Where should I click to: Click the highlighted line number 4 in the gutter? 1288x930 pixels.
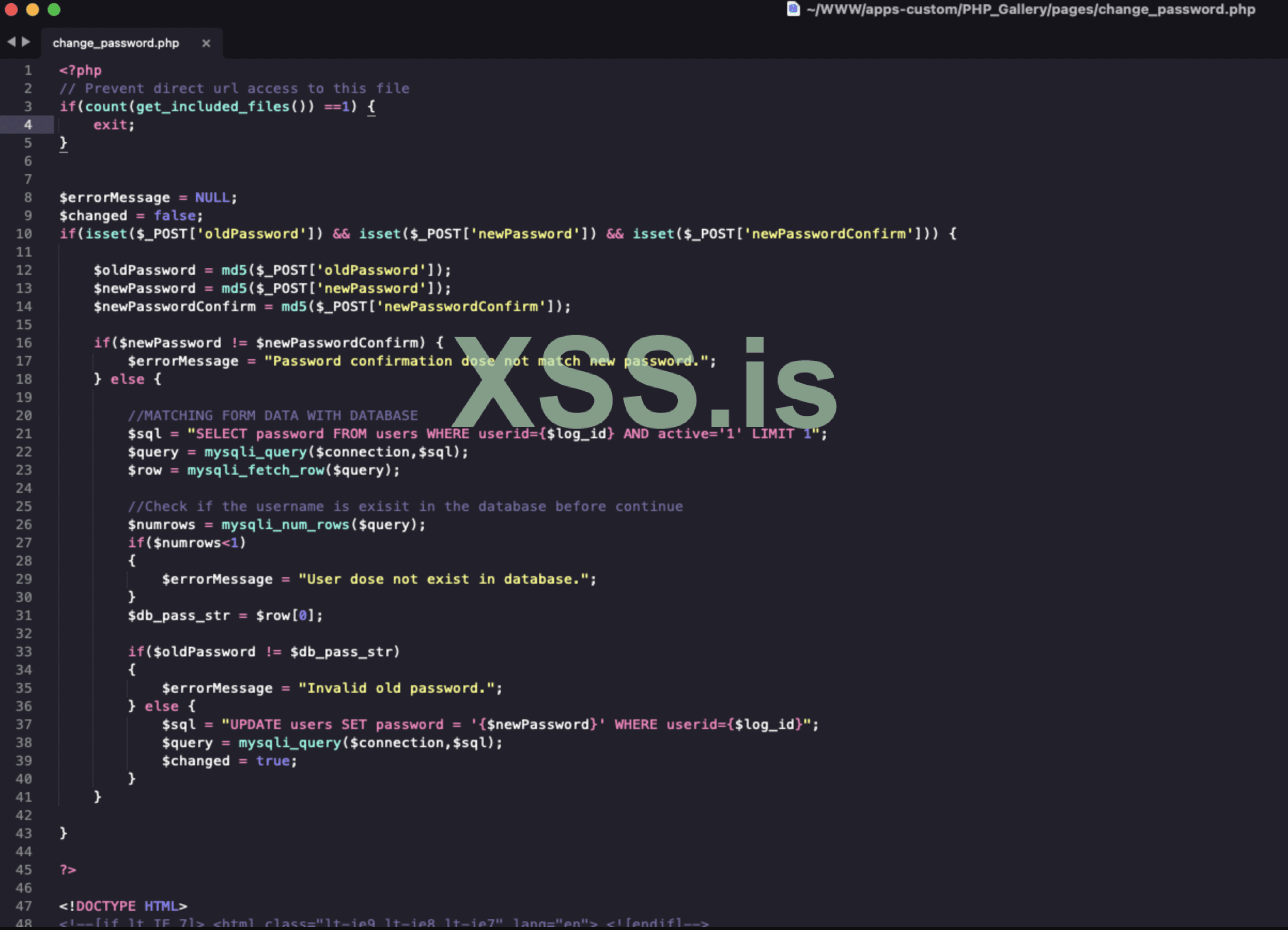click(27, 125)
